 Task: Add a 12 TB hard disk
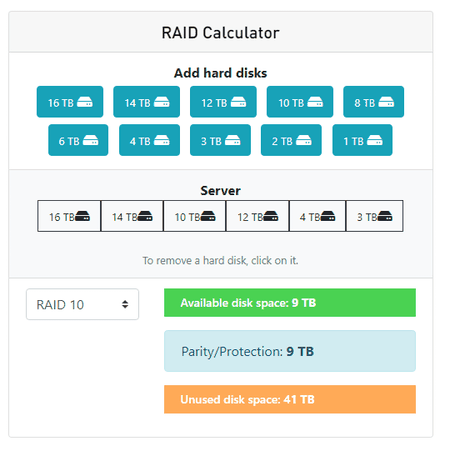tap(223, 102)
